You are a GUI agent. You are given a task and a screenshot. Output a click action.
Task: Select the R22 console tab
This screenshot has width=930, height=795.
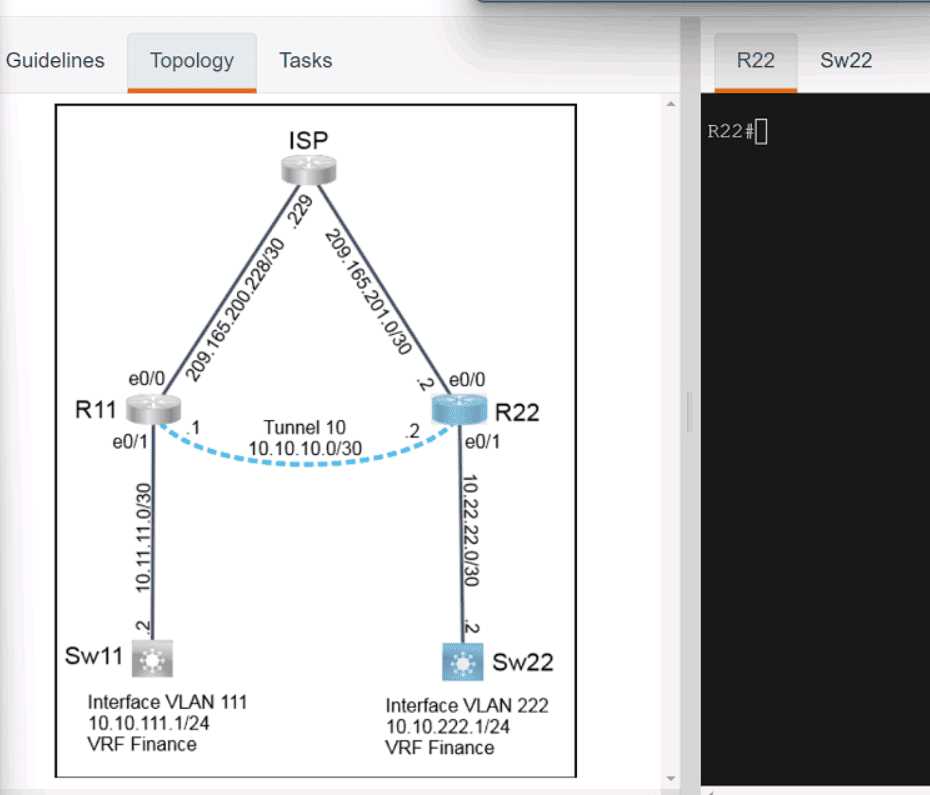755,60
